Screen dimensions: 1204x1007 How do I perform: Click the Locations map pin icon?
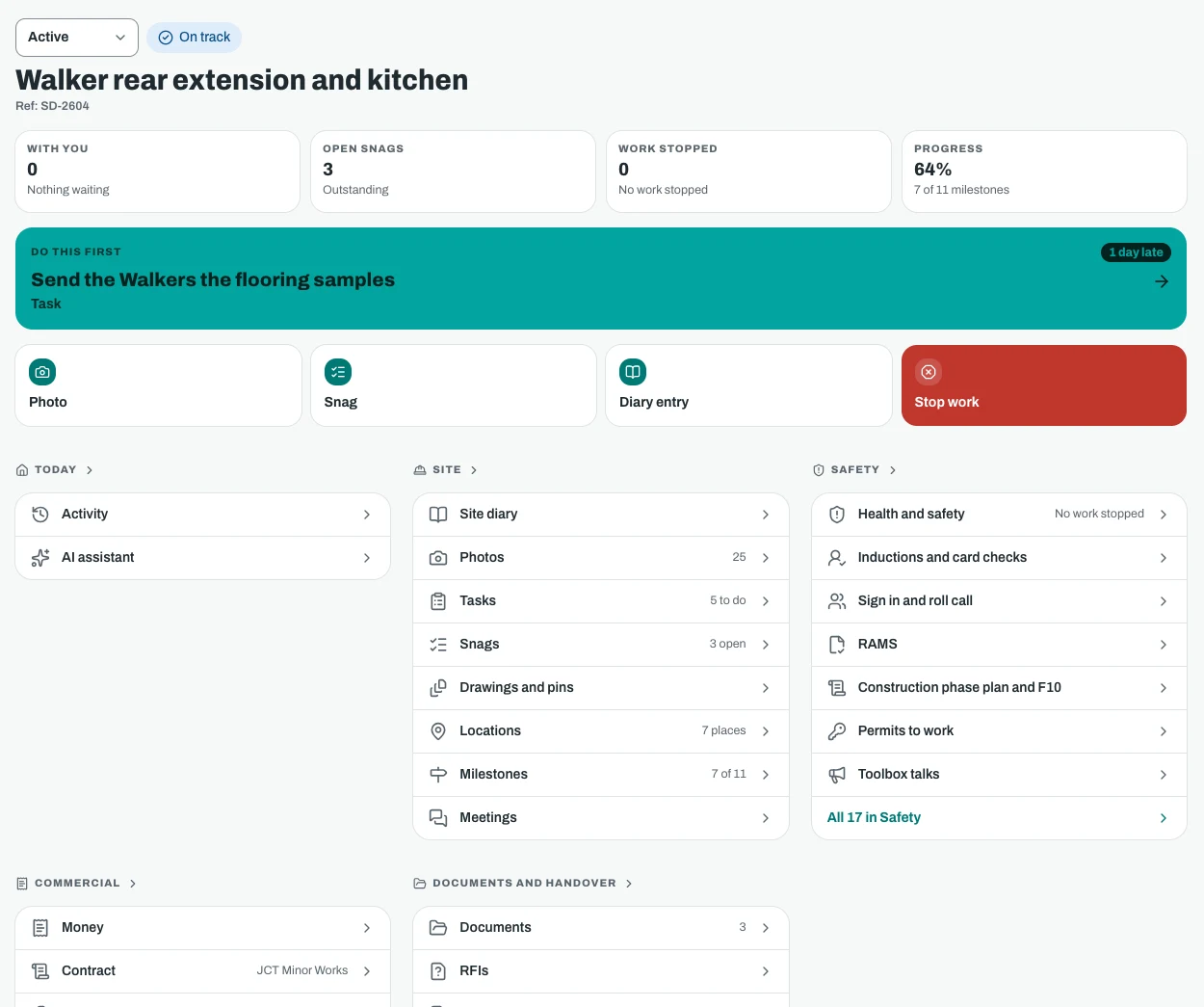tap(438, 731)
